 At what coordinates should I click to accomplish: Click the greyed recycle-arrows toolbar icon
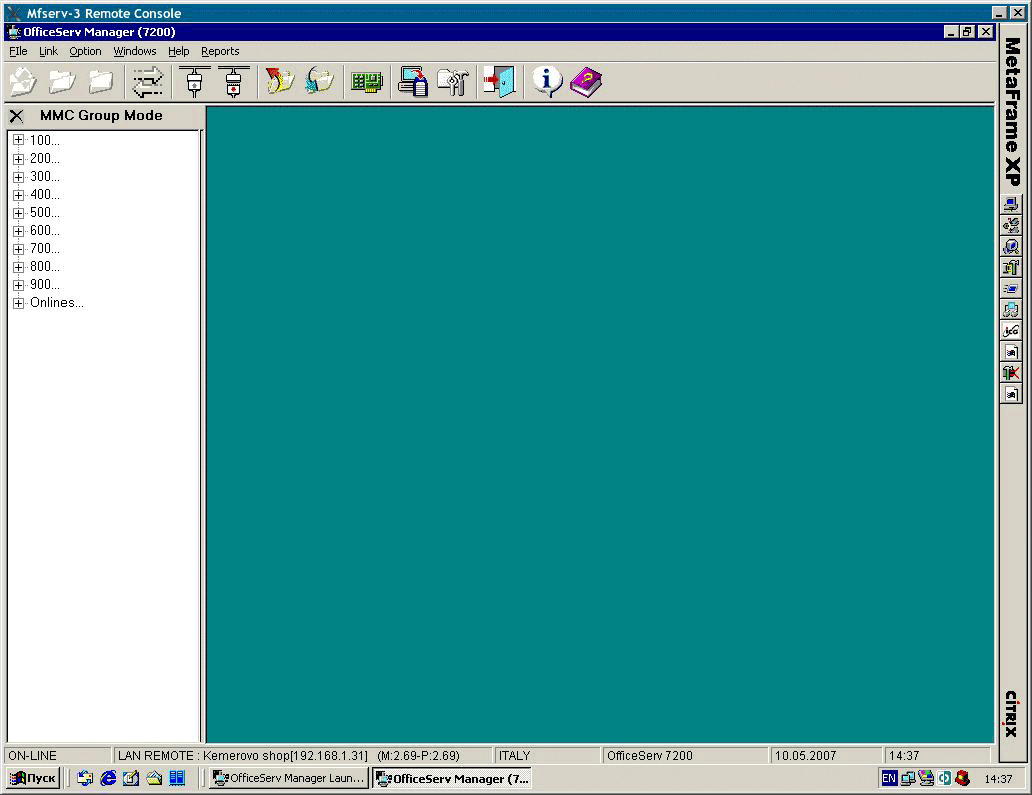pos(24,82)
